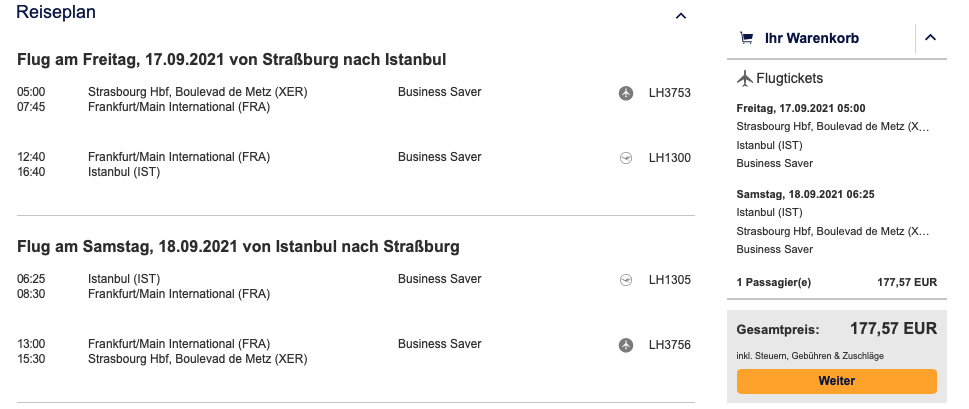Click flight number LH3753
Image resolution: width=969 pixels, height=409 pixels.
[x=670, y=93]
